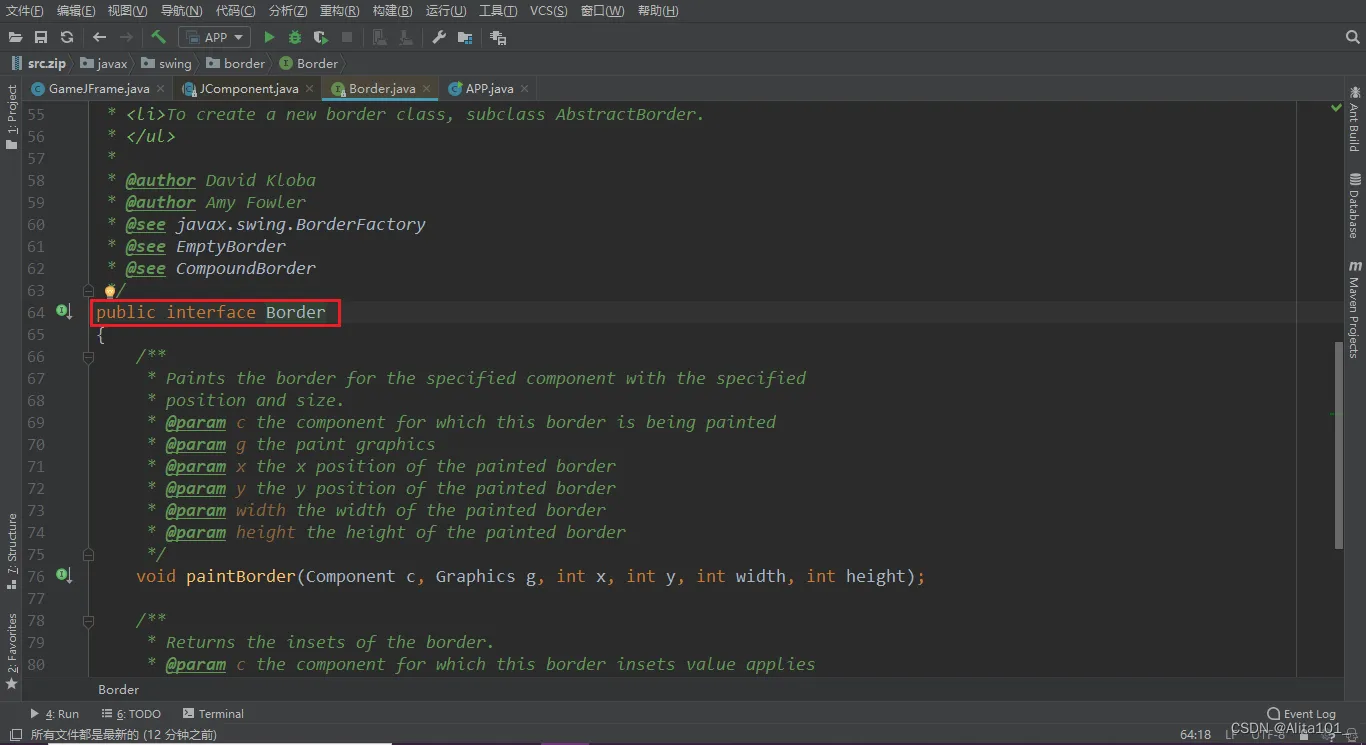
Task: Open the 4: Run tool window
Action: 55,714
